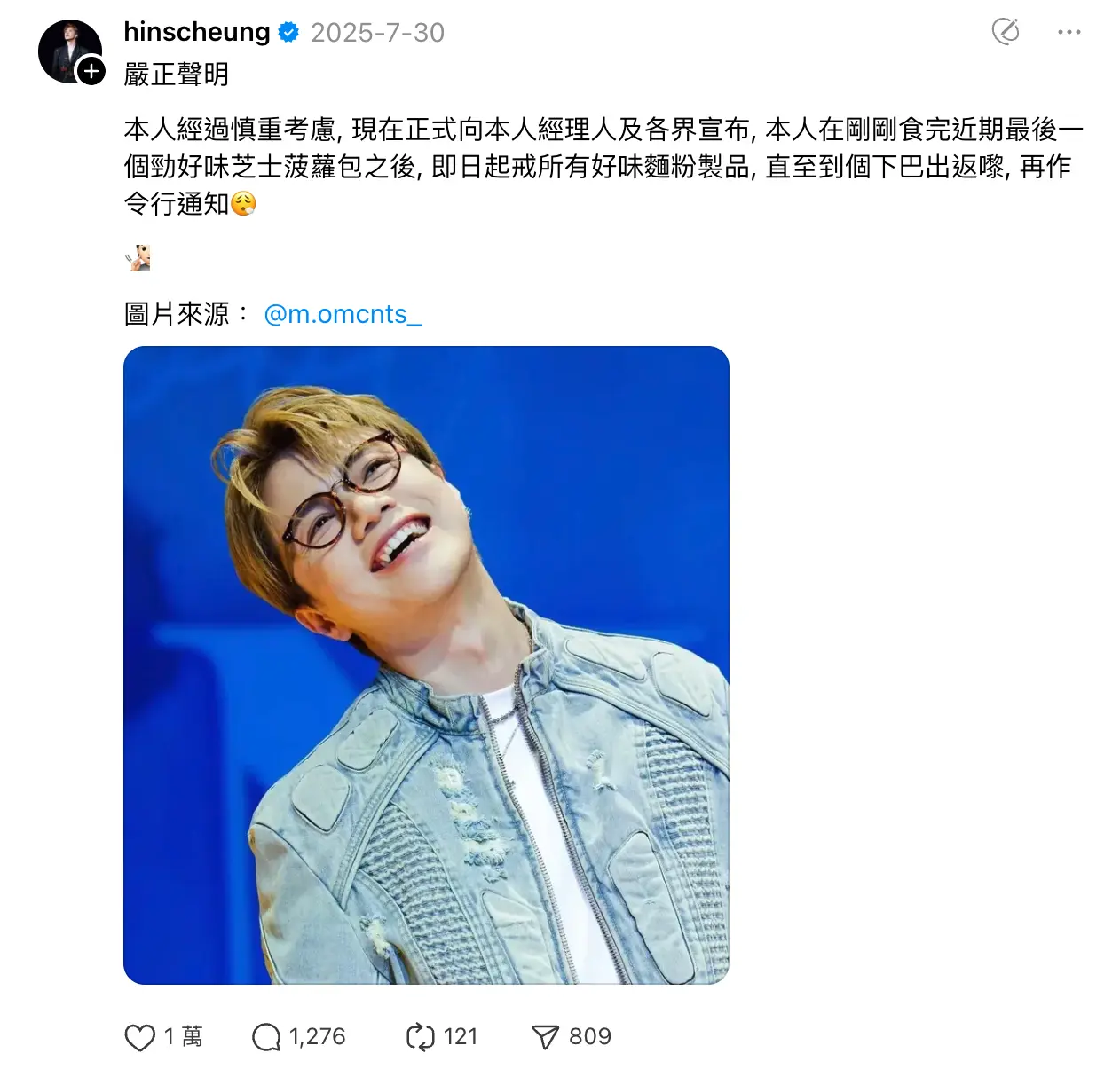
Task: Click the small emoji sticker below the post text
Action: click(138, 258)
